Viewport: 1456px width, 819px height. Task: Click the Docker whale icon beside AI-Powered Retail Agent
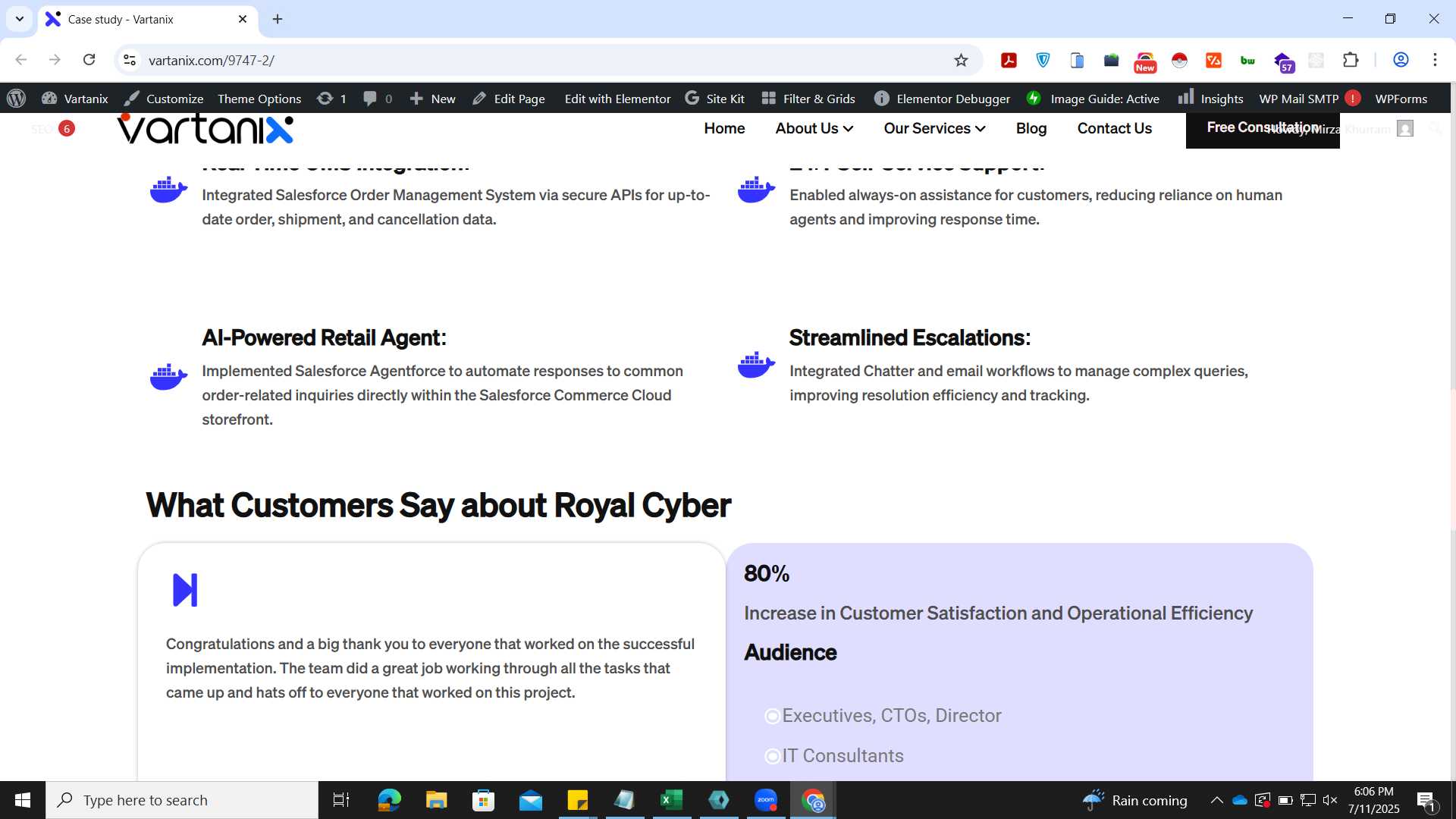[168, 377]
